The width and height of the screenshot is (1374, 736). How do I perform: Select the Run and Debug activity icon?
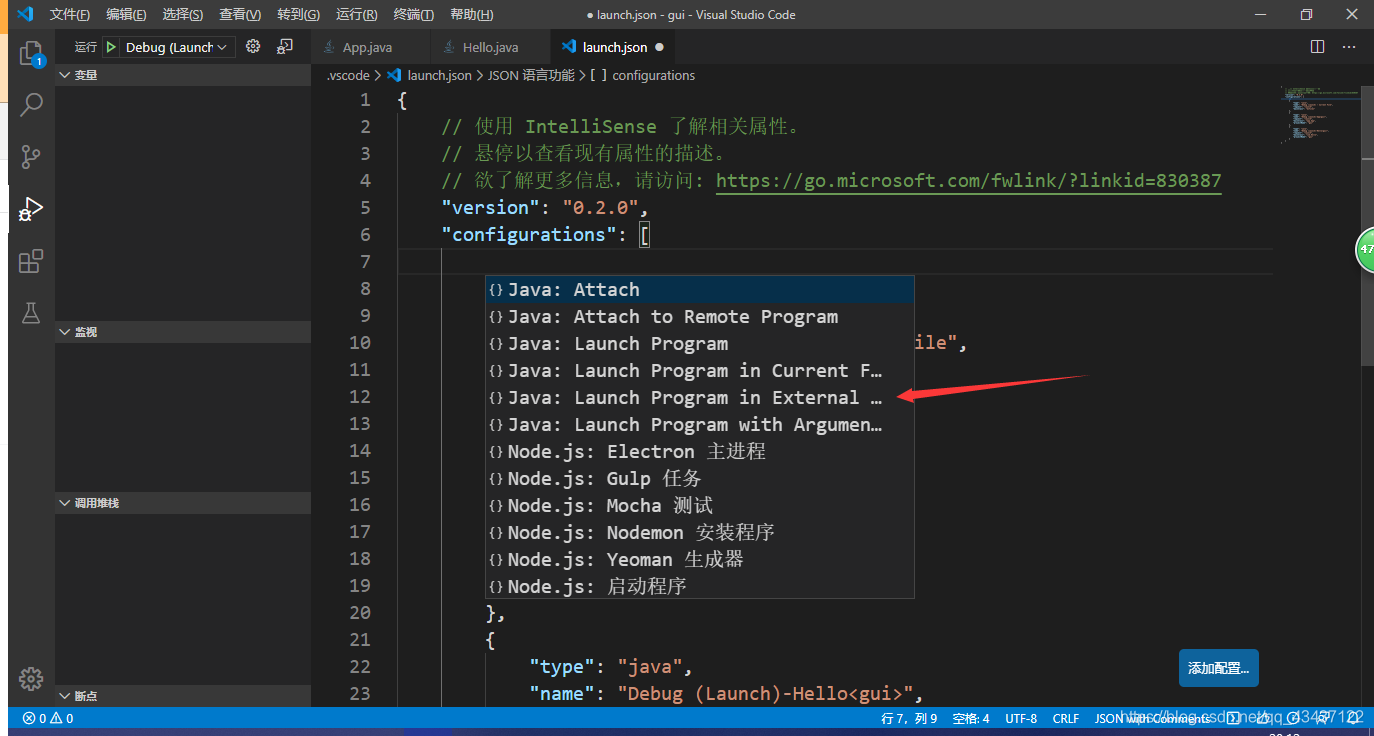(x=31, y=208)
